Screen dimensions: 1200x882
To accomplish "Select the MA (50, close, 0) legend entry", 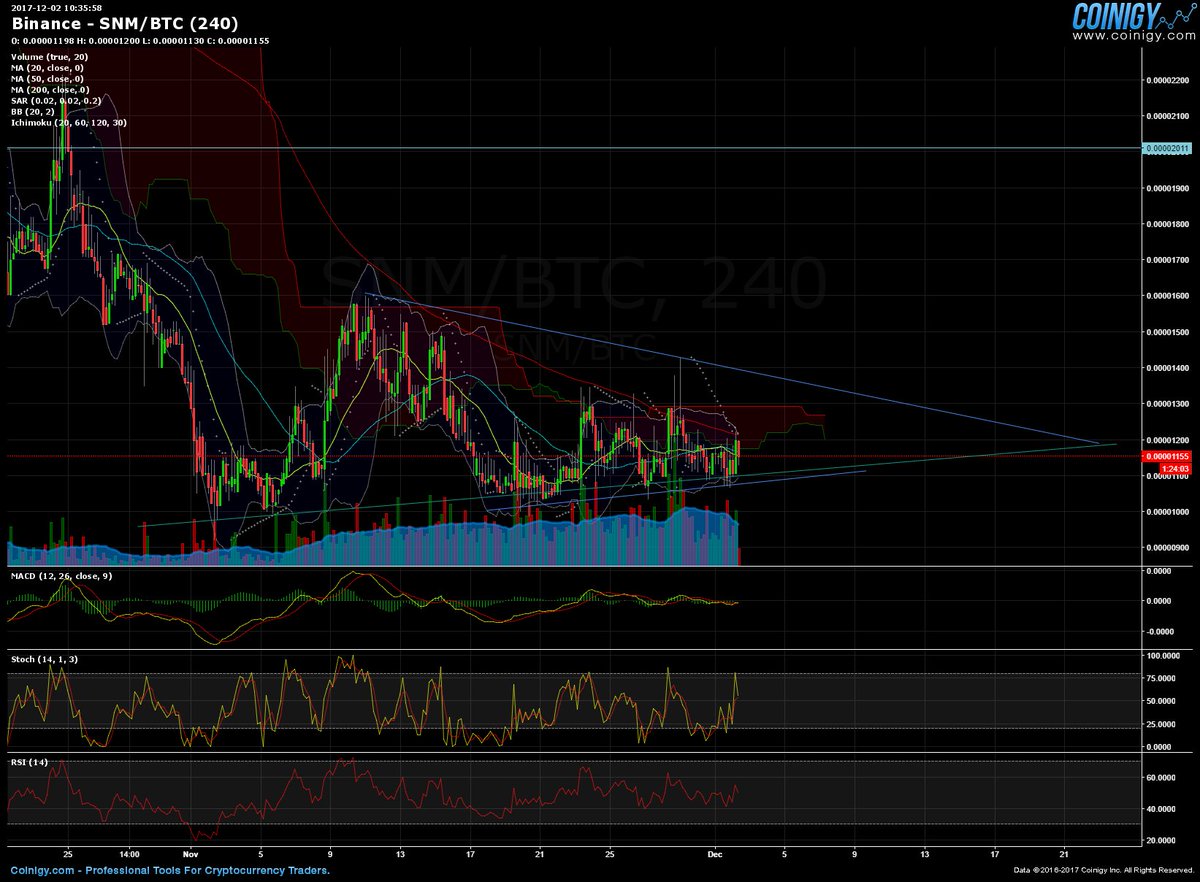I will (49, 79).
